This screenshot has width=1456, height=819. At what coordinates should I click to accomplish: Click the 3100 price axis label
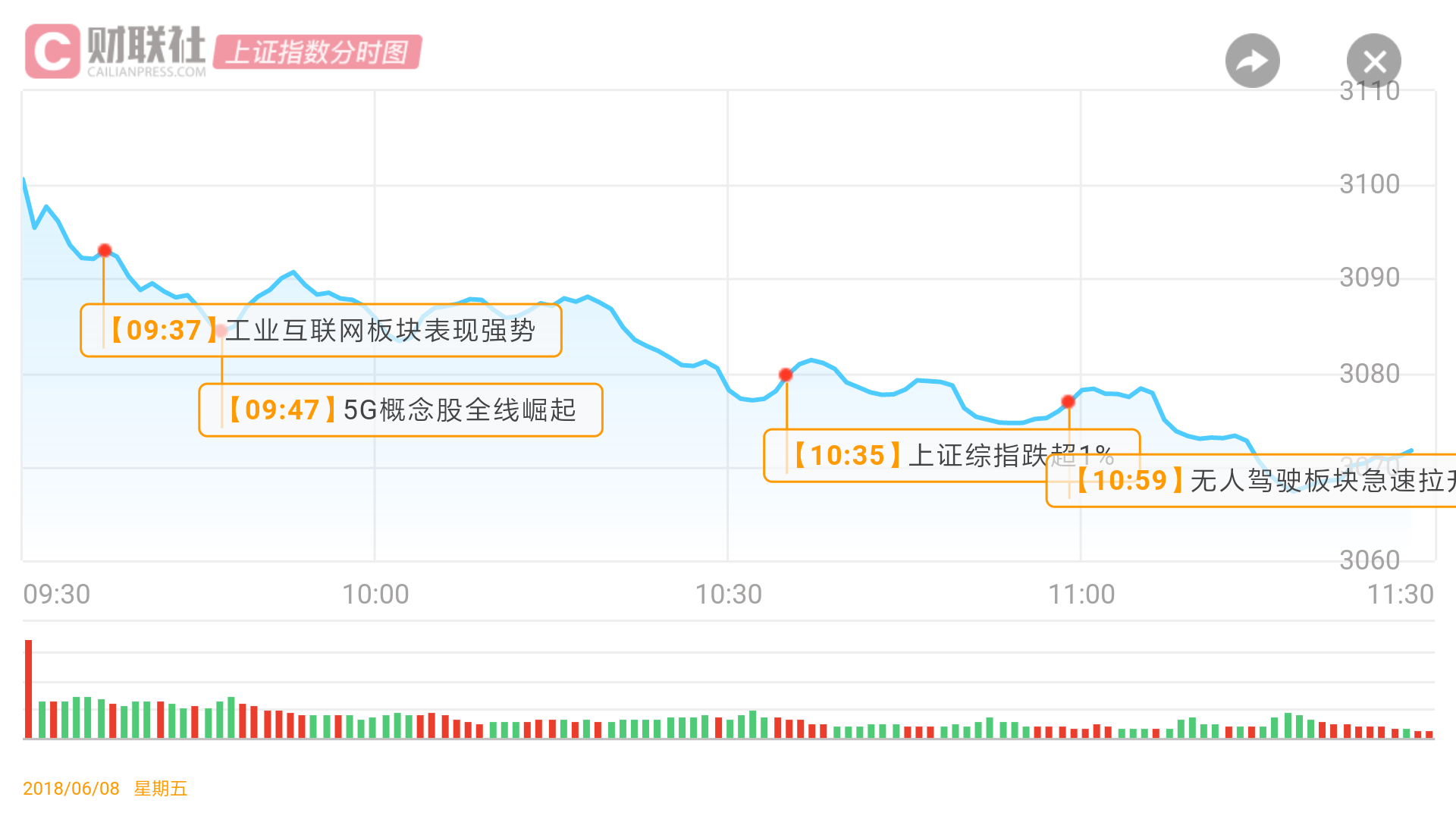pos(1369,184)
